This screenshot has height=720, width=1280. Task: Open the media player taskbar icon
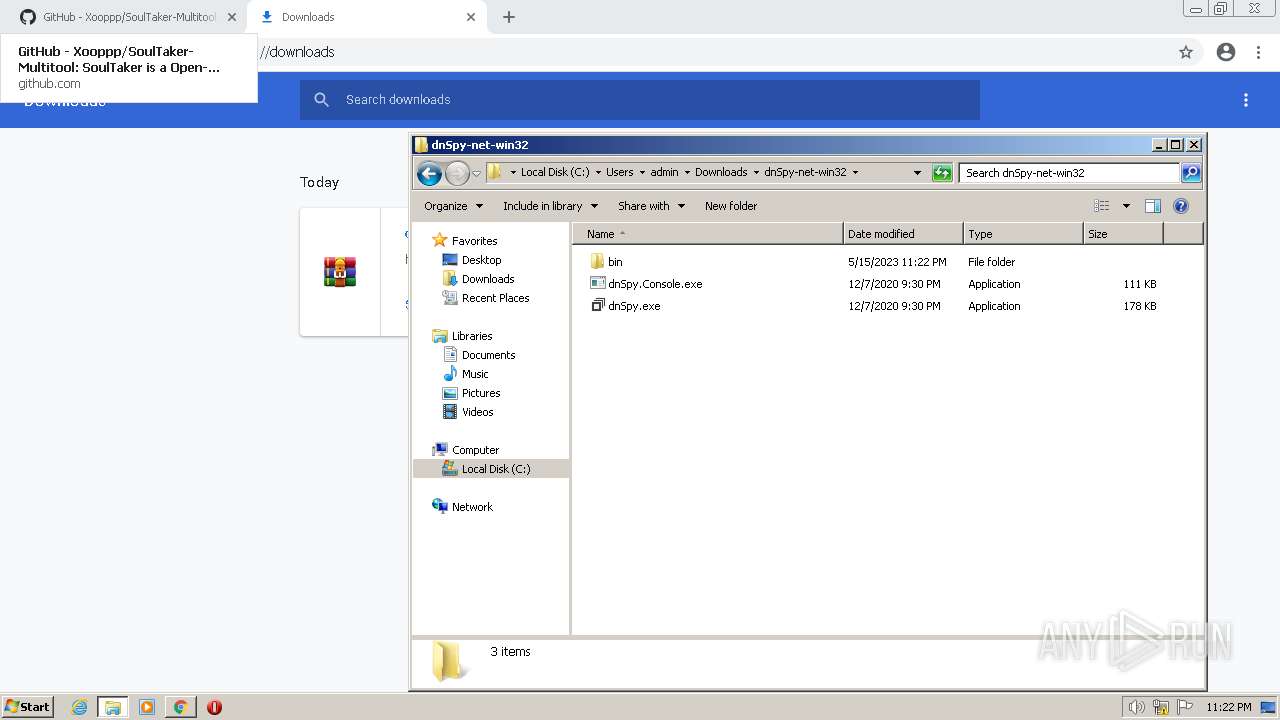pos(147,707)
